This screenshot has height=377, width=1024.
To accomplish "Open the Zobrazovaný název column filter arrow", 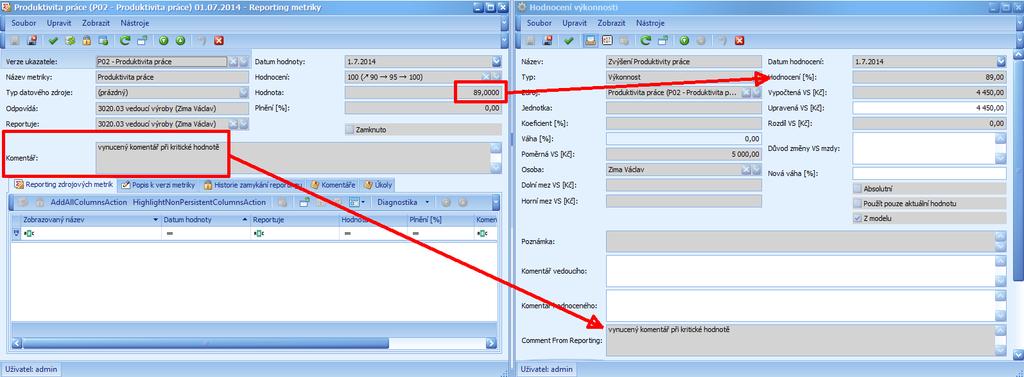I will [155, 220].
